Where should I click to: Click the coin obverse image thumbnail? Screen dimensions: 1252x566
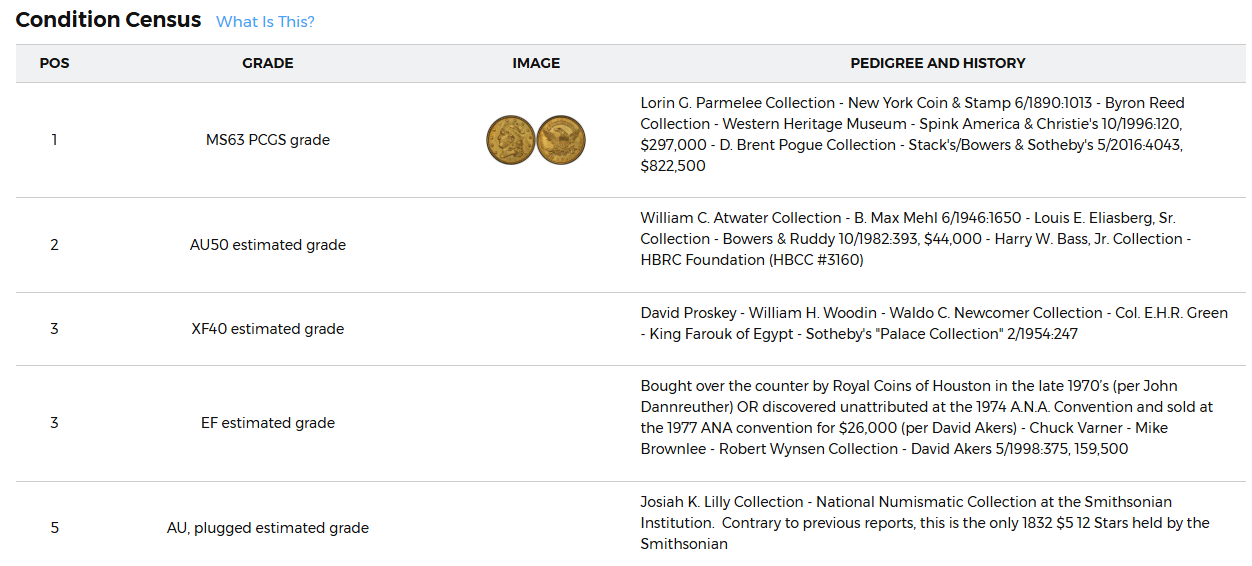(511, 140)
